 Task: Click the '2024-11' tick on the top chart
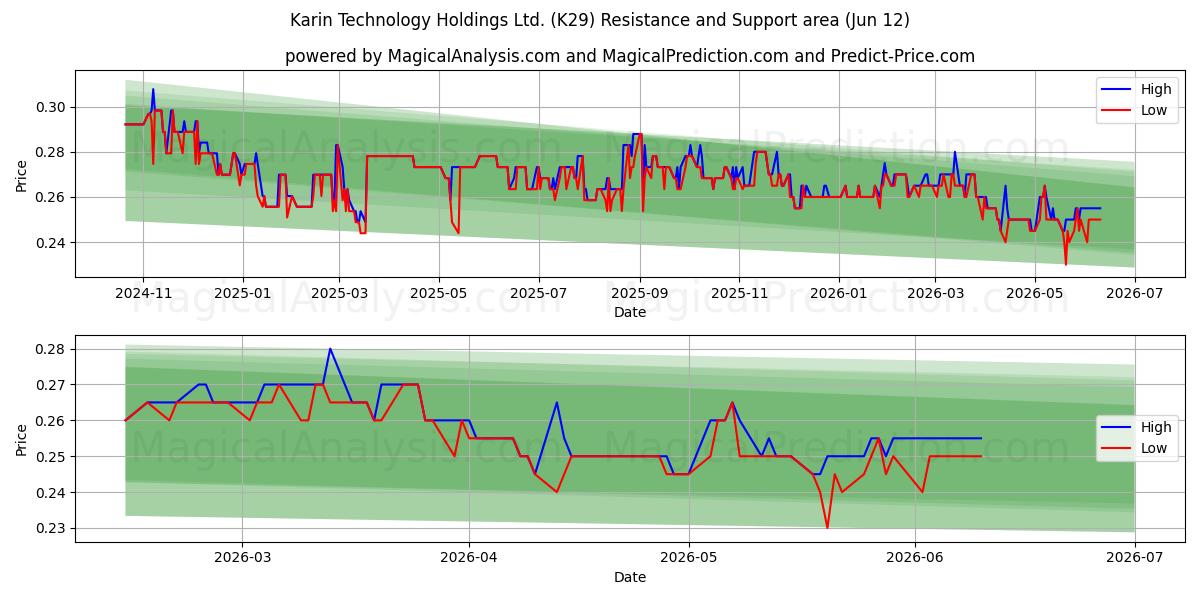(x=142, y=292)
